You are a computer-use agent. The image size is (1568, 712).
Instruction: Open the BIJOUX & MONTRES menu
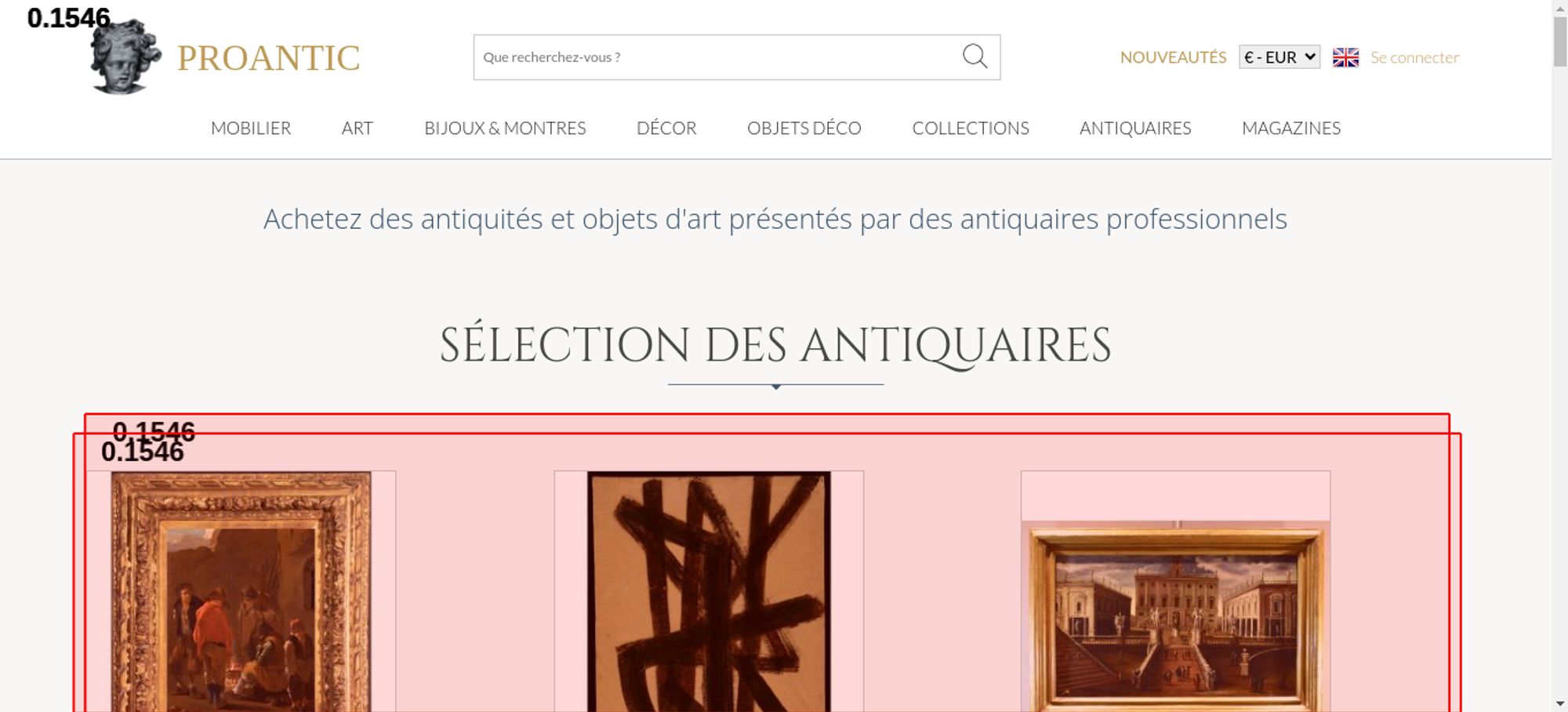[505, 128]
